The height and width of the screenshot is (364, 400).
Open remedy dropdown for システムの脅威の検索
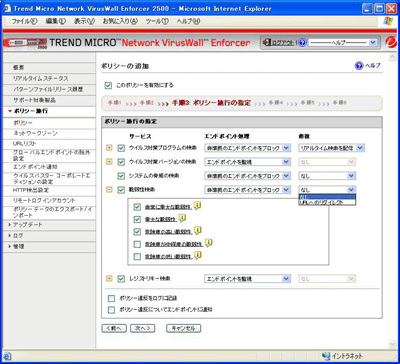click(x=327, y=176)
